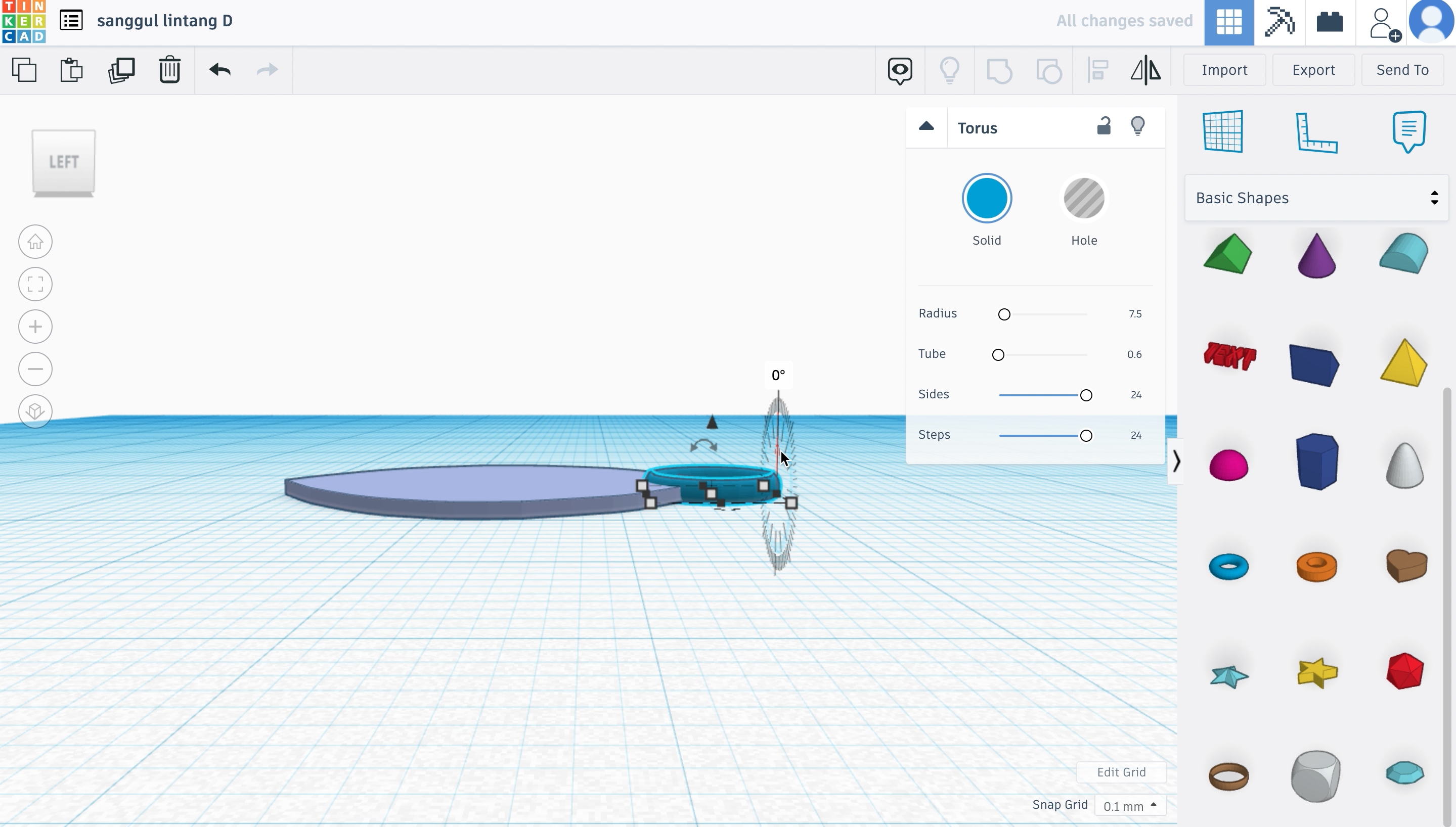The height and width of the screenshot is (827, 1456).
Task: Collapse the shapes panel chevron
Action: 1175,461
